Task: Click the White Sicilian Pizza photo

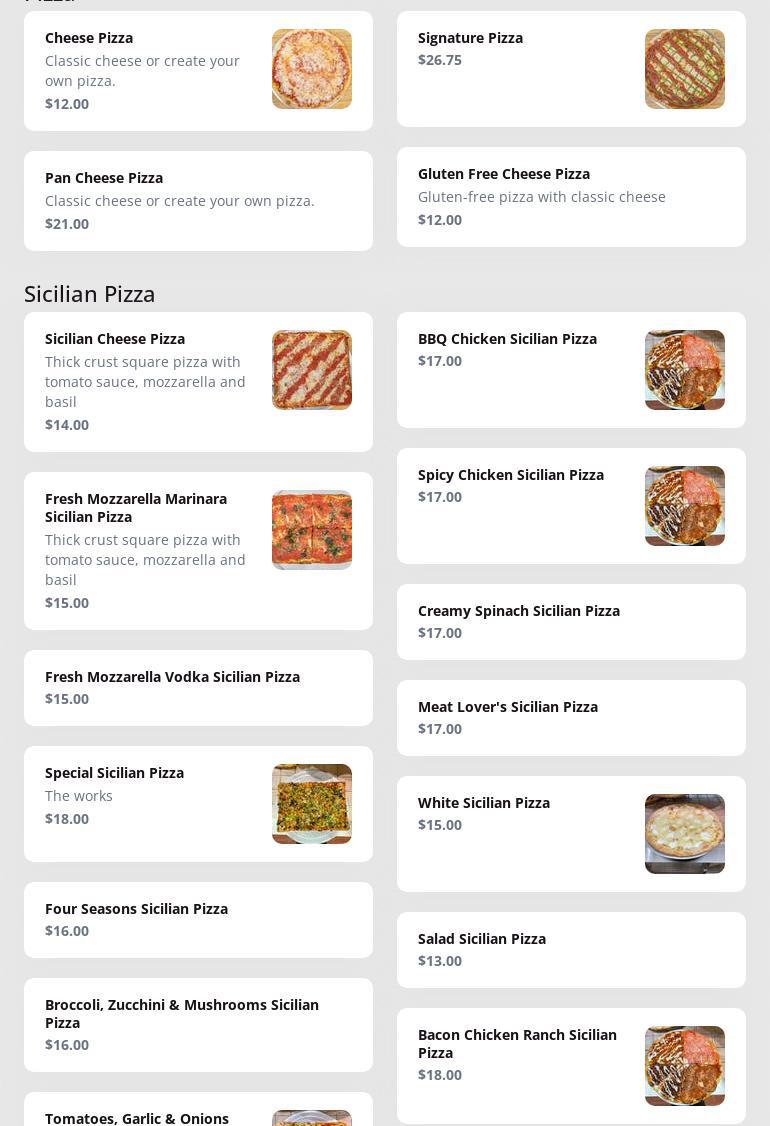Action: point(684,834)
